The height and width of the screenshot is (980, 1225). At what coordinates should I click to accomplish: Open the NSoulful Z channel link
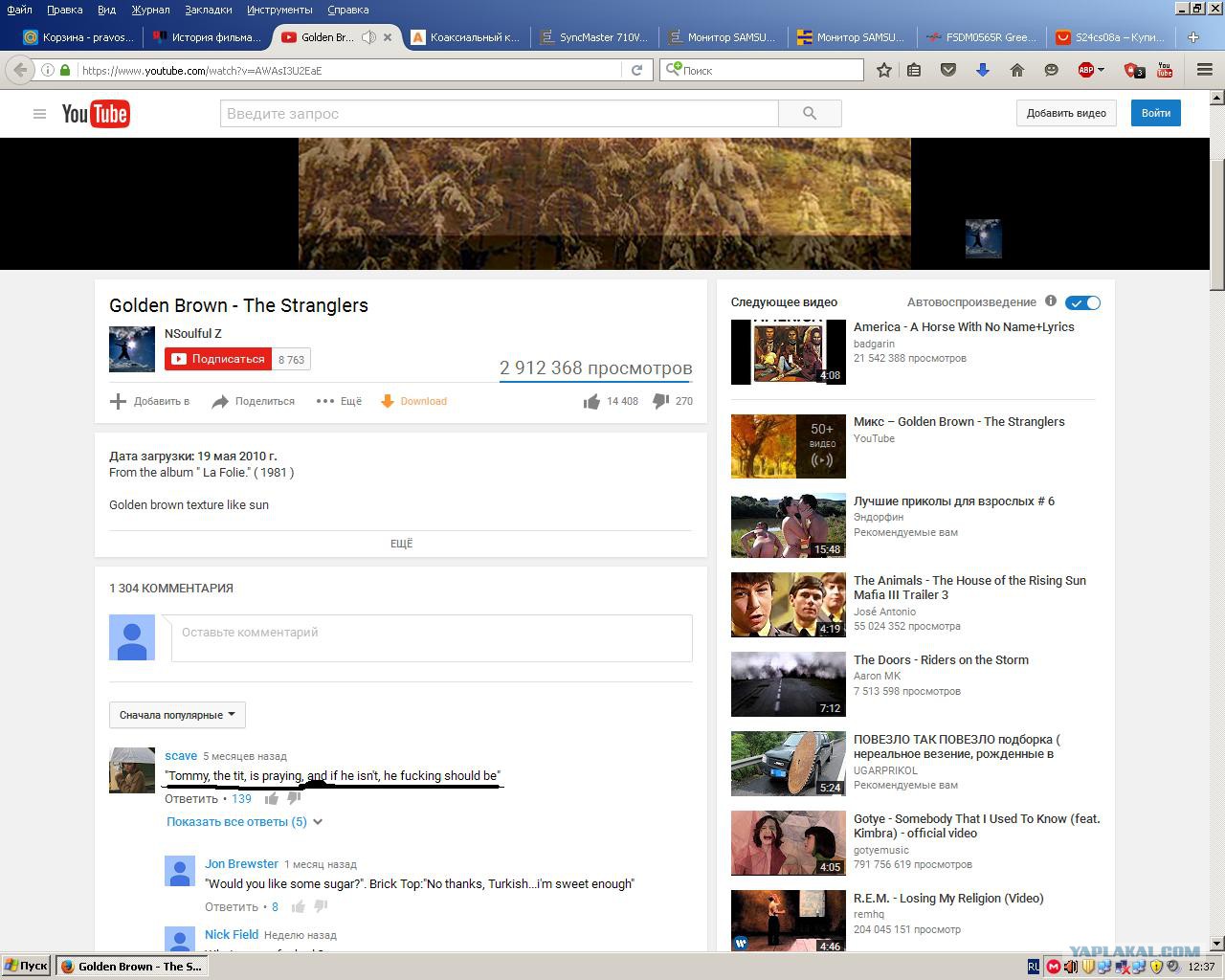click(193, 333)
